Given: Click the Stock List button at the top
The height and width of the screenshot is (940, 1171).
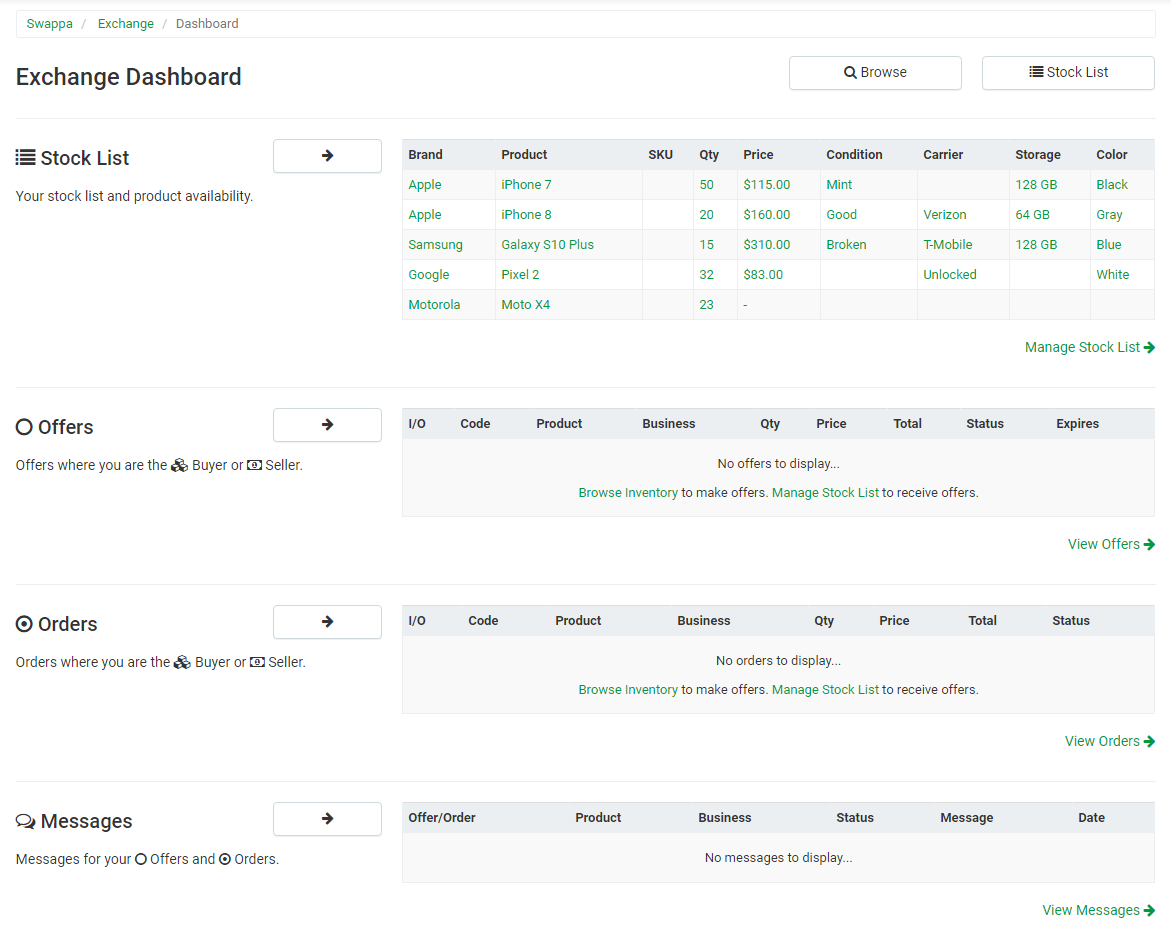Looking at the screenshot, I should tap(1068, 72).
